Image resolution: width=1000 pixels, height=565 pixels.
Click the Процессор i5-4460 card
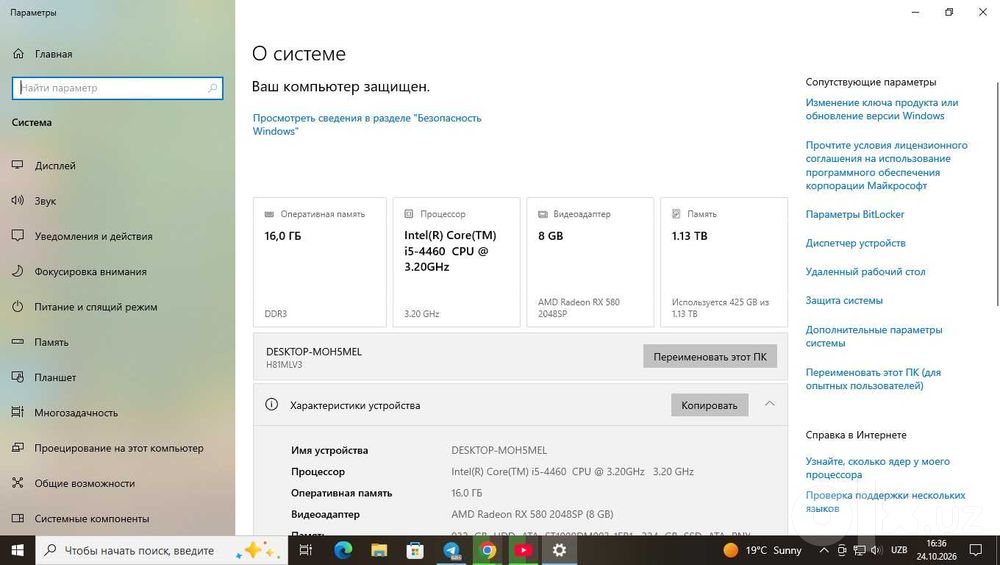457,262
